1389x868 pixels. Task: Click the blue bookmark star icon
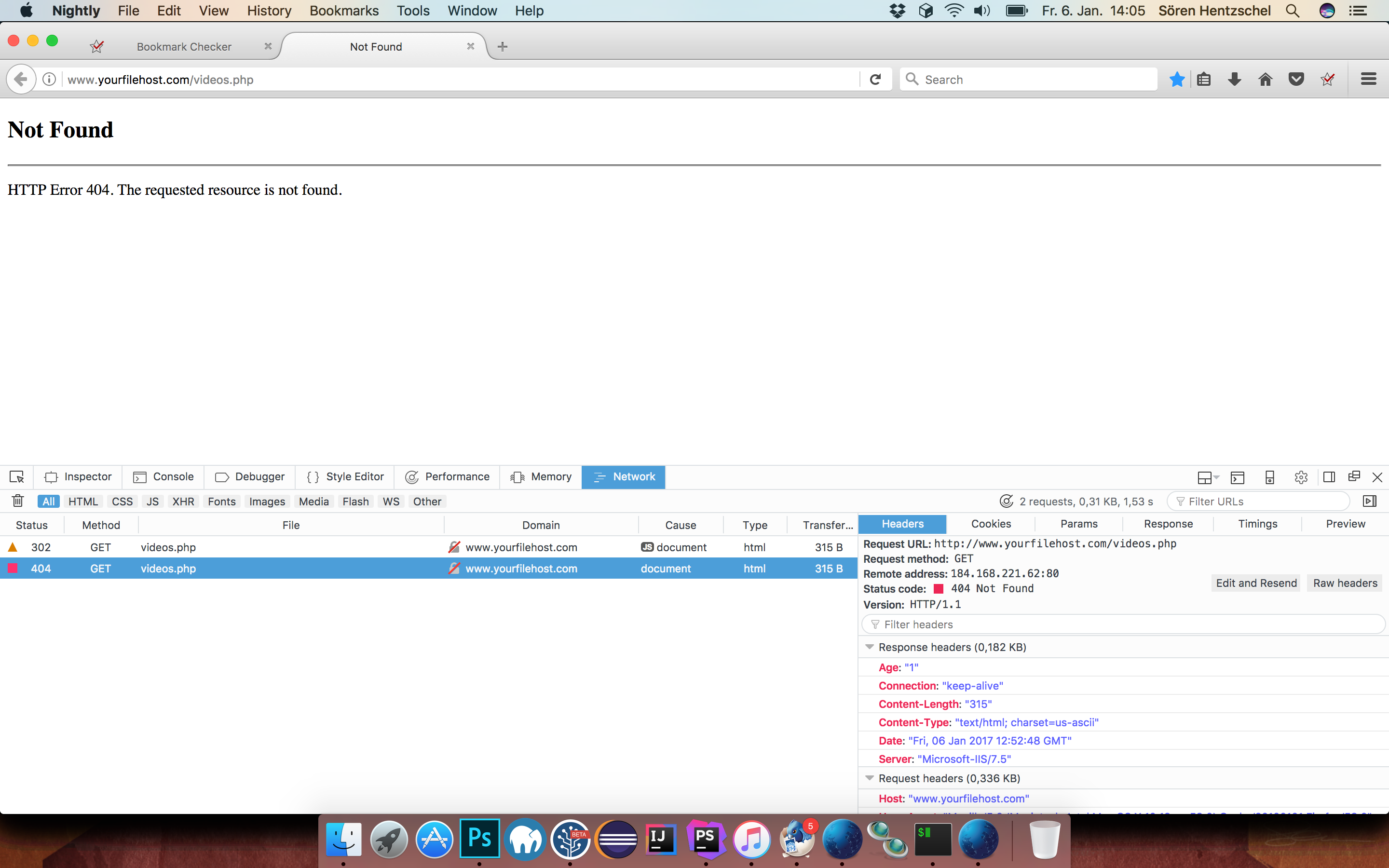(x=1177, y=80)
